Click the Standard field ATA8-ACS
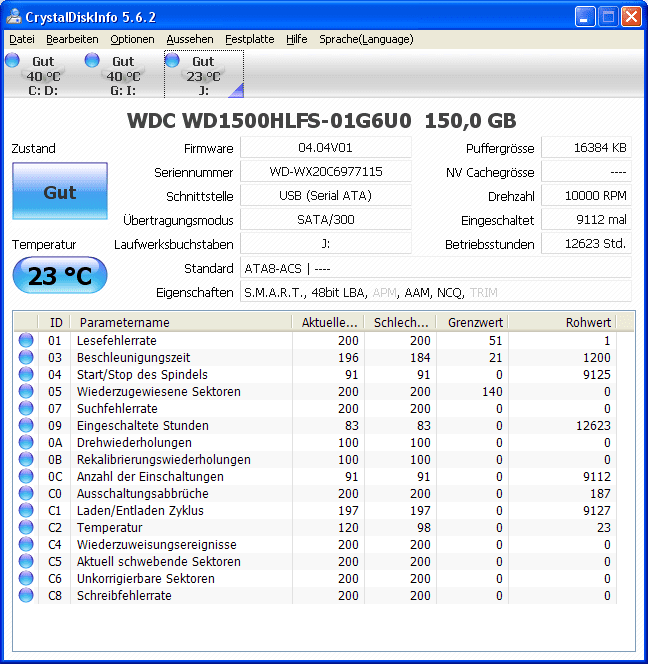This screenshot has width=648, height=664. [436, 268]
